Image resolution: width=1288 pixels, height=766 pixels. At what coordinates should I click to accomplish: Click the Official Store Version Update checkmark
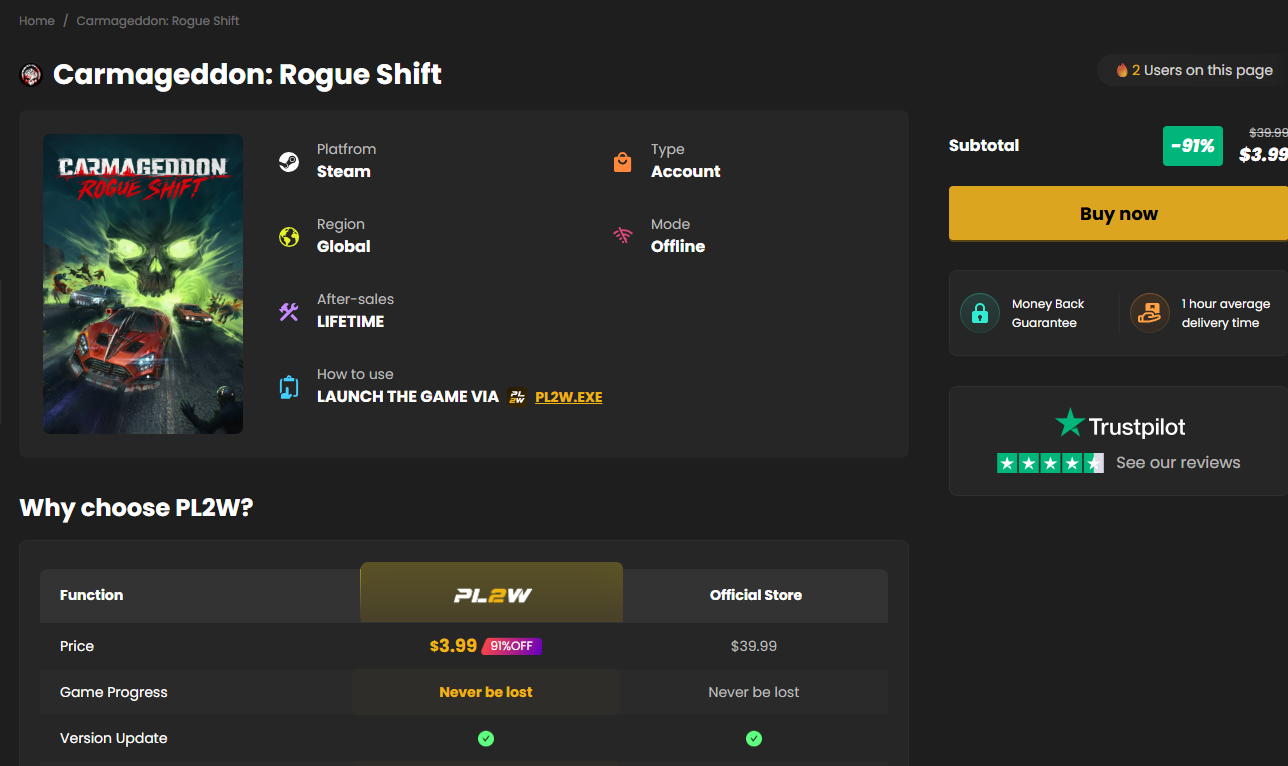tap(754, 739)
